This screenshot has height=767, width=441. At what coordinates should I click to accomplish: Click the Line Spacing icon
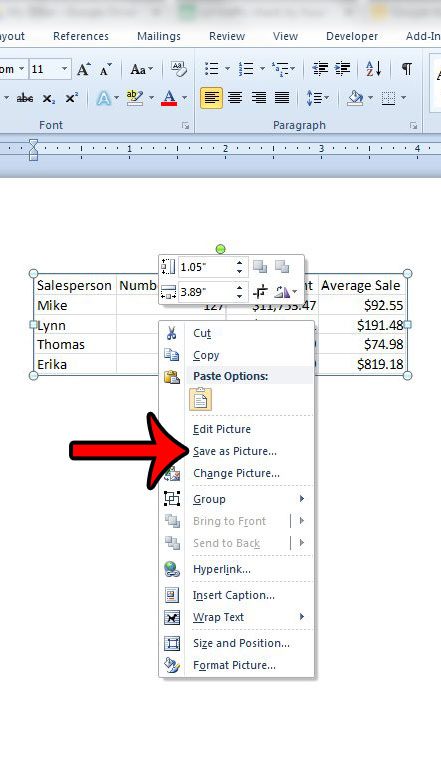click(313, 98)
